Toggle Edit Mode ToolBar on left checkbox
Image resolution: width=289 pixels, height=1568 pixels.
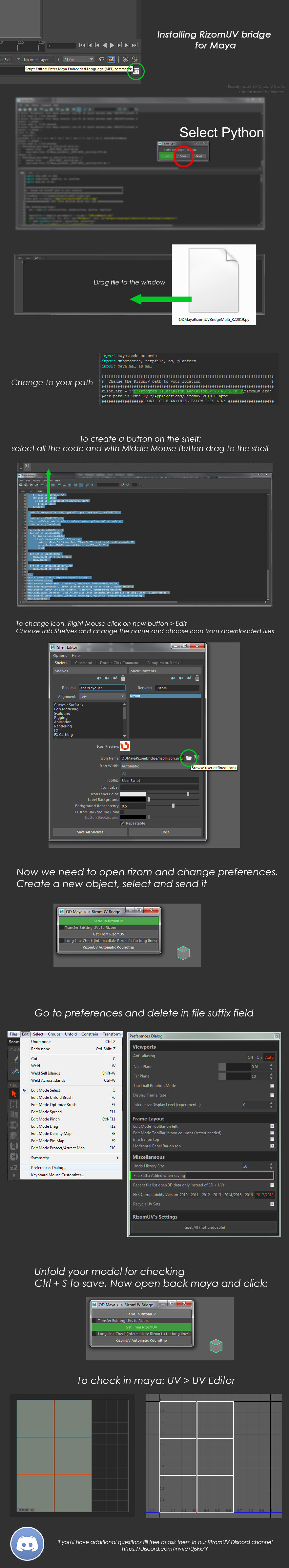(273, 1126)
